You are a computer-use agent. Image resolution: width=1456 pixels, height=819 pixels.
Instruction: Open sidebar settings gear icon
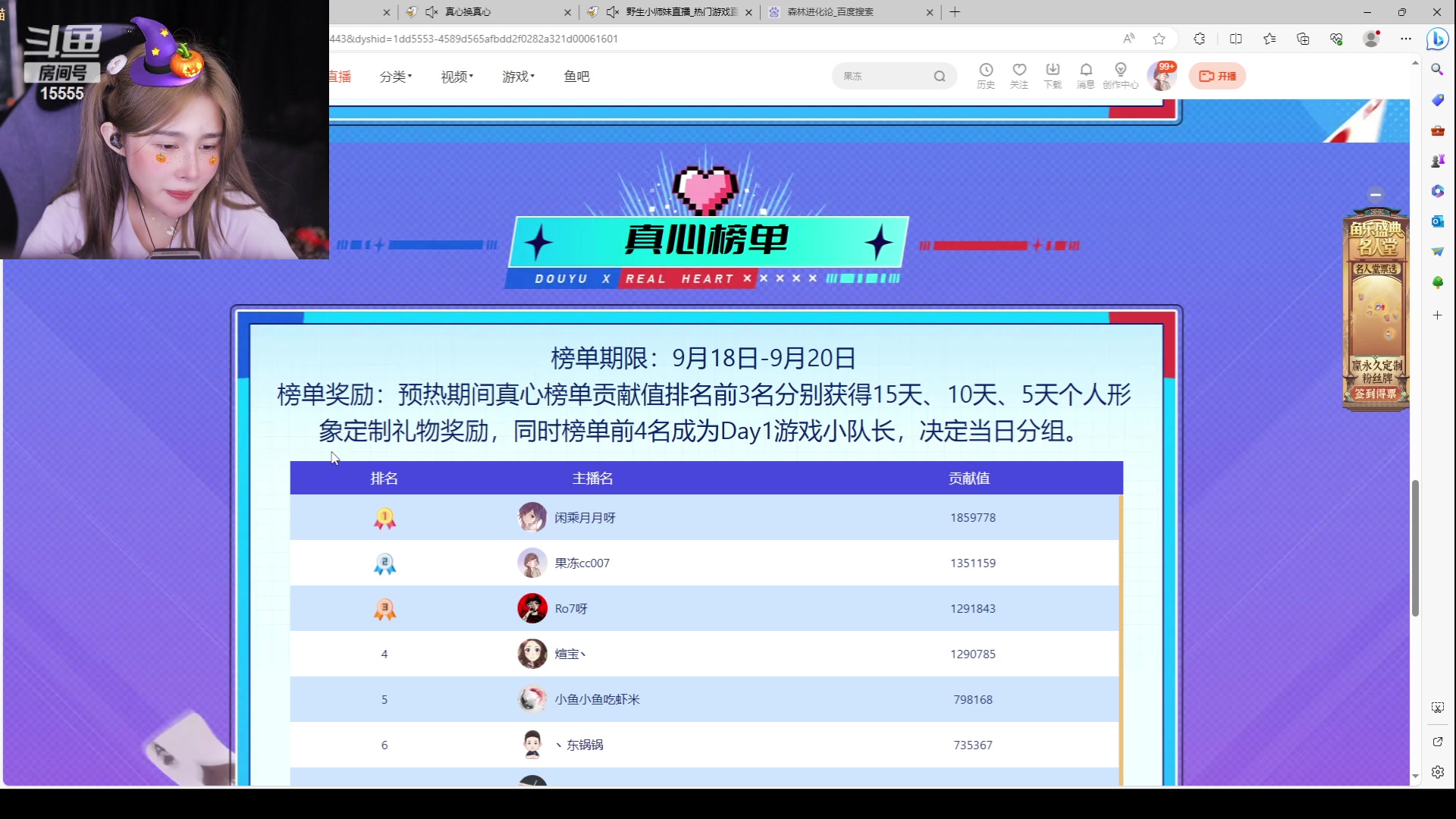point(1437,772)
